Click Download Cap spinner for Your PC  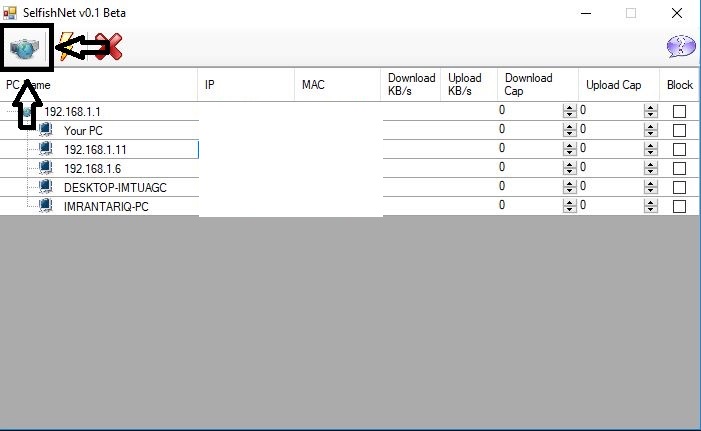tap(569, 130)
